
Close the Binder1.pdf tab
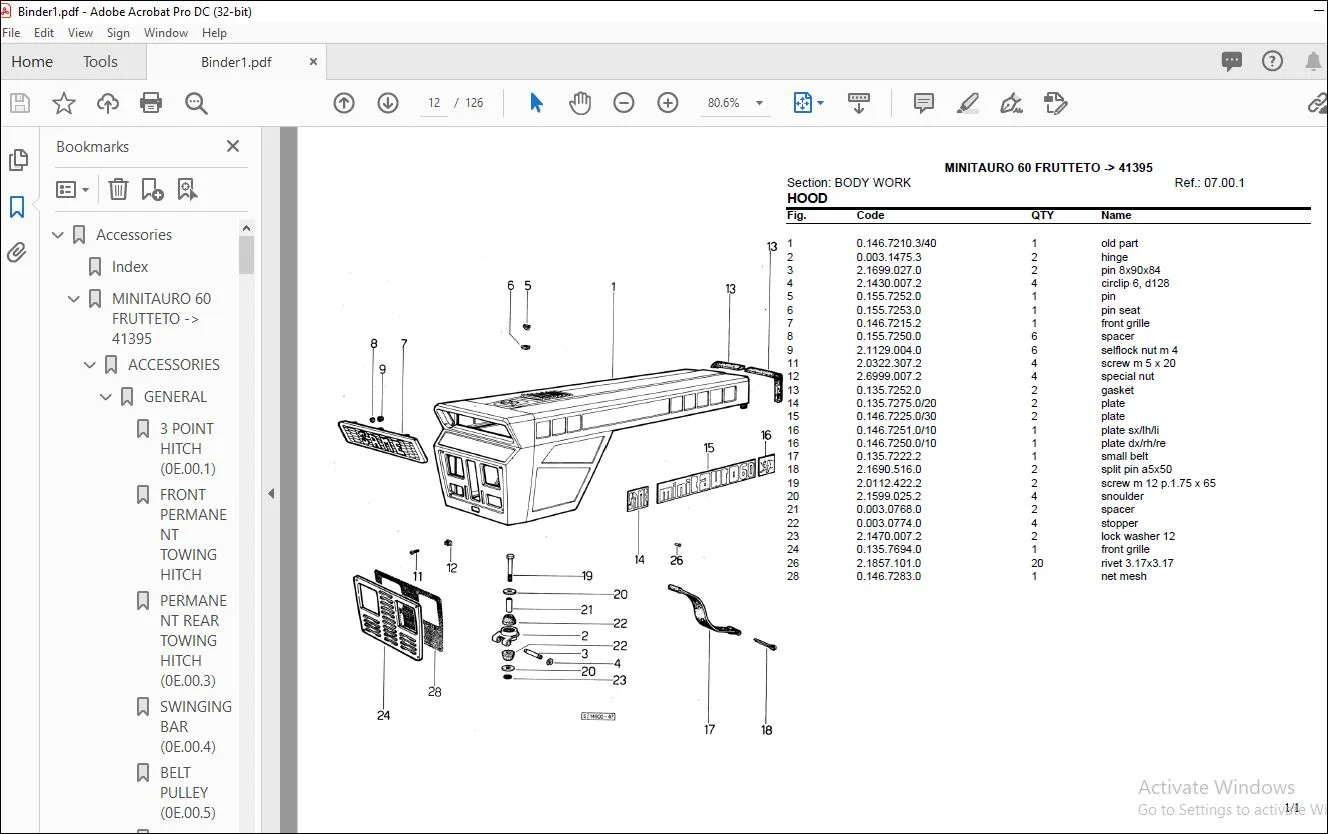tap(313, 62)
